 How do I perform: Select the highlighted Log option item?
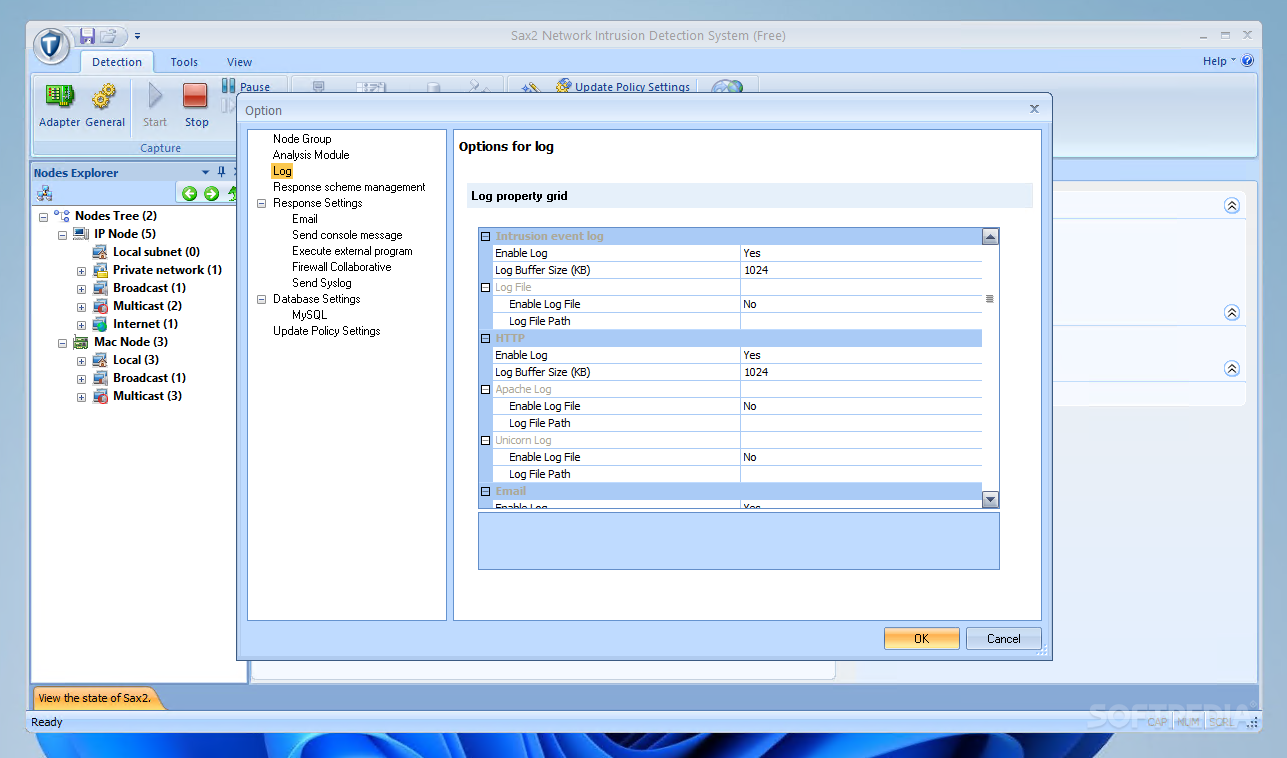(282, 171)
